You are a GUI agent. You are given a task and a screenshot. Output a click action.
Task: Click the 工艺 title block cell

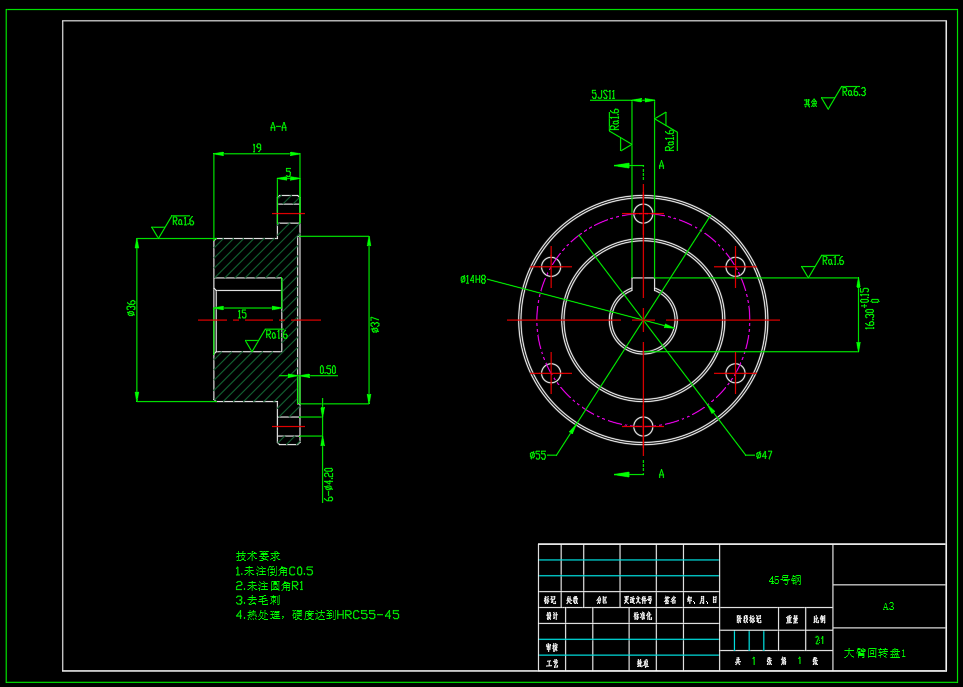(552, 663)
